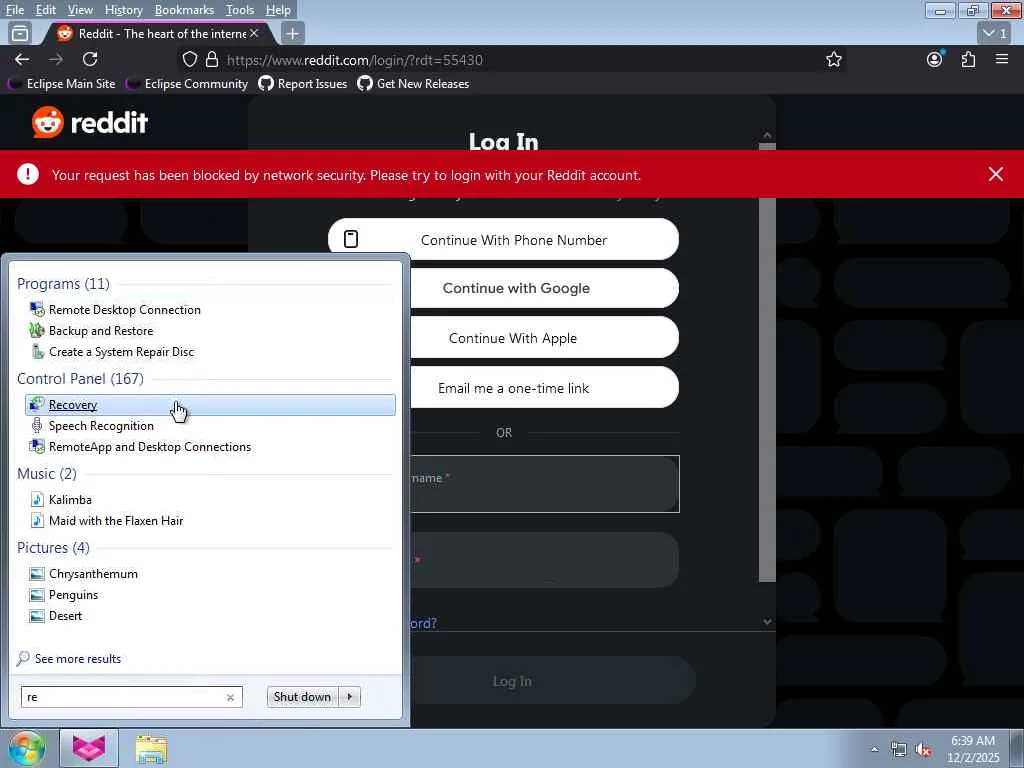Open Report Issues bookmark
Image resolution: width=1024 pixels, height=768 pixels.
pos(303,84)
